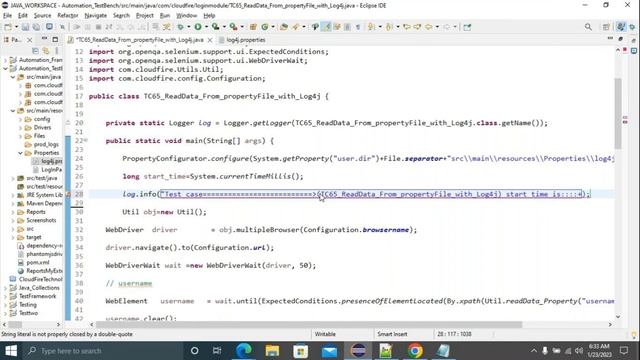The height and width of the screenshot is (360, 640).
Task: Open Chrome from the taskbar
Action: click(415, 351)
